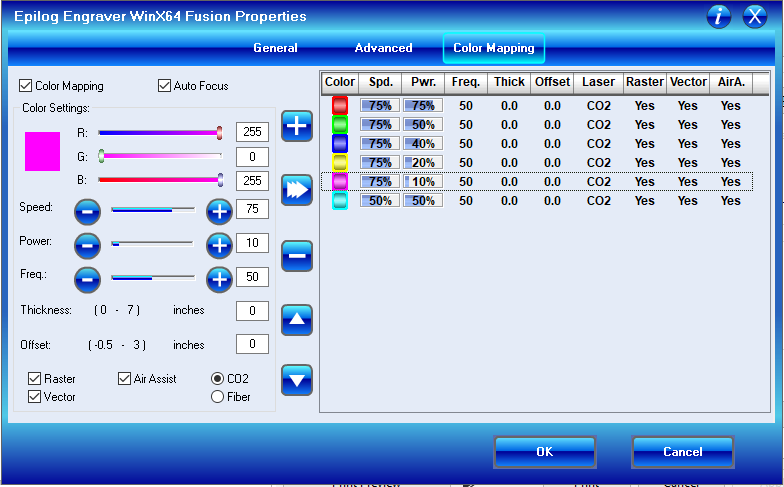
Task: Decrease Power with the minus button
Action: click(88, 246)
